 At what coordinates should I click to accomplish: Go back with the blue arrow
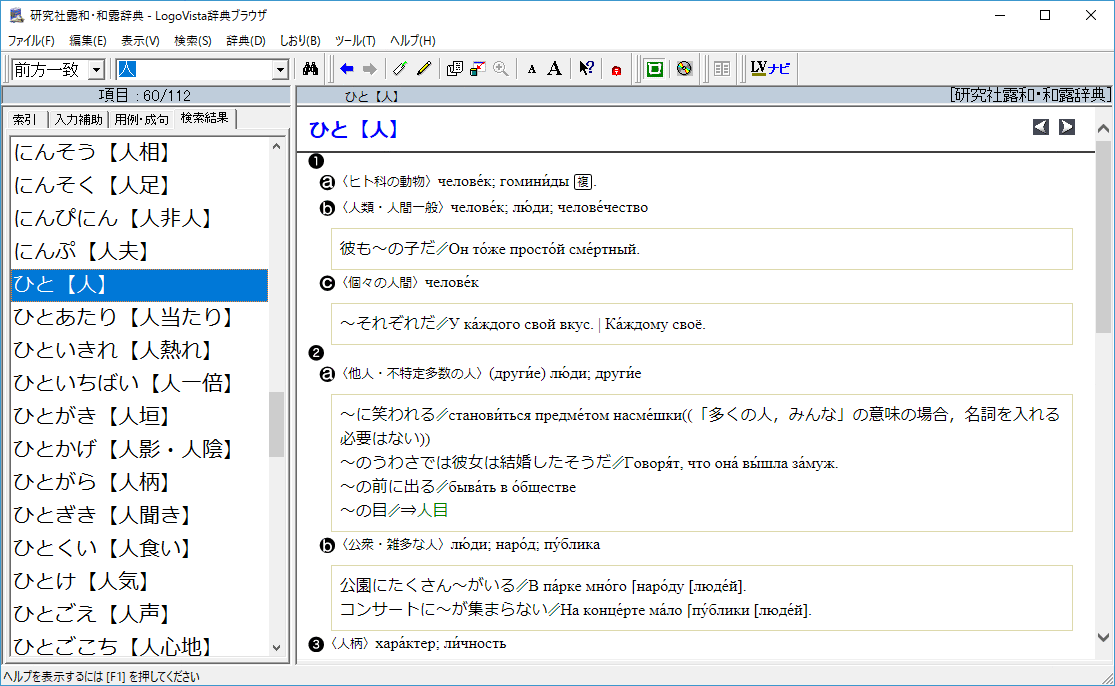click(347, 69)
